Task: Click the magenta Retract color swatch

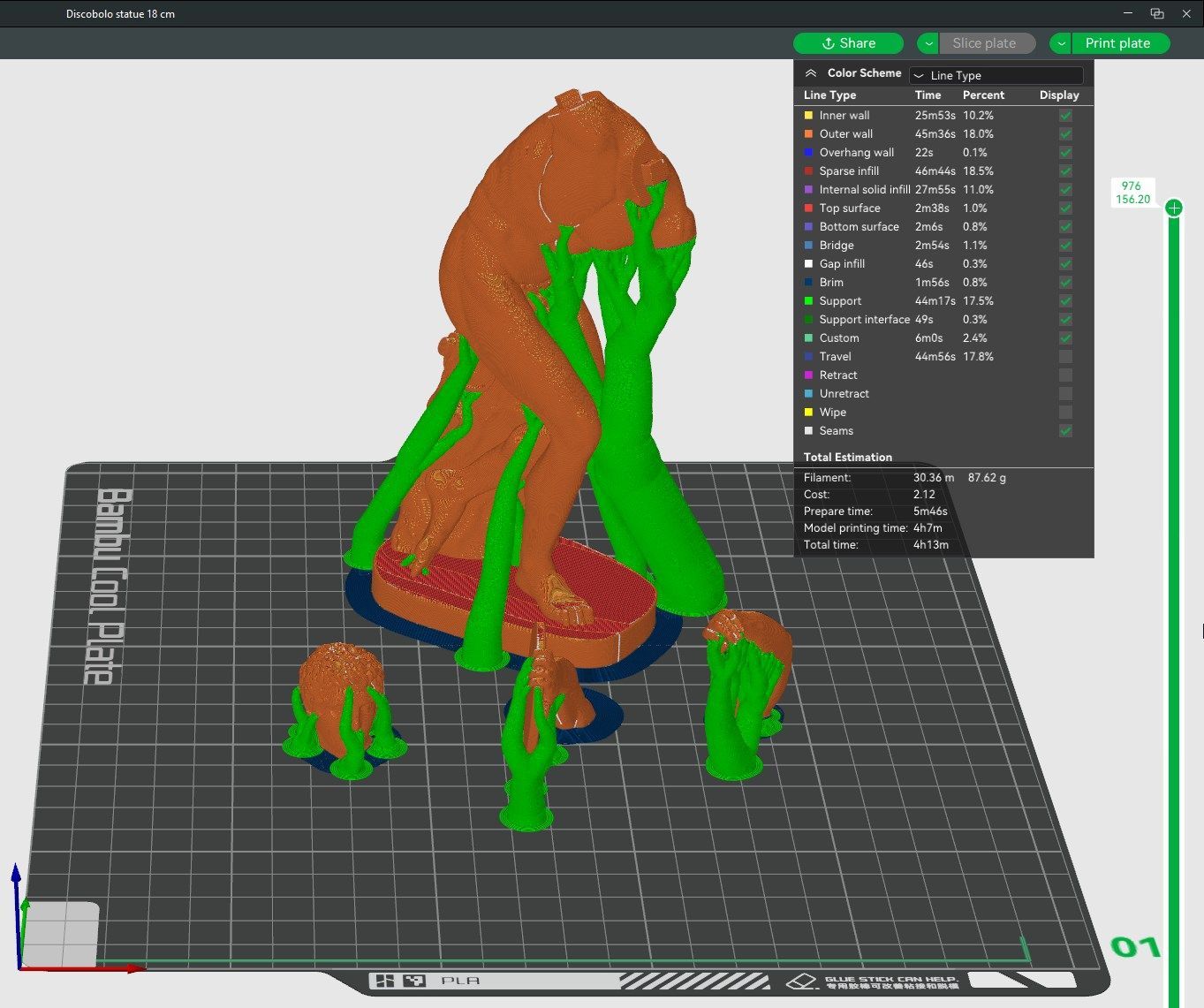Action: 808,375
